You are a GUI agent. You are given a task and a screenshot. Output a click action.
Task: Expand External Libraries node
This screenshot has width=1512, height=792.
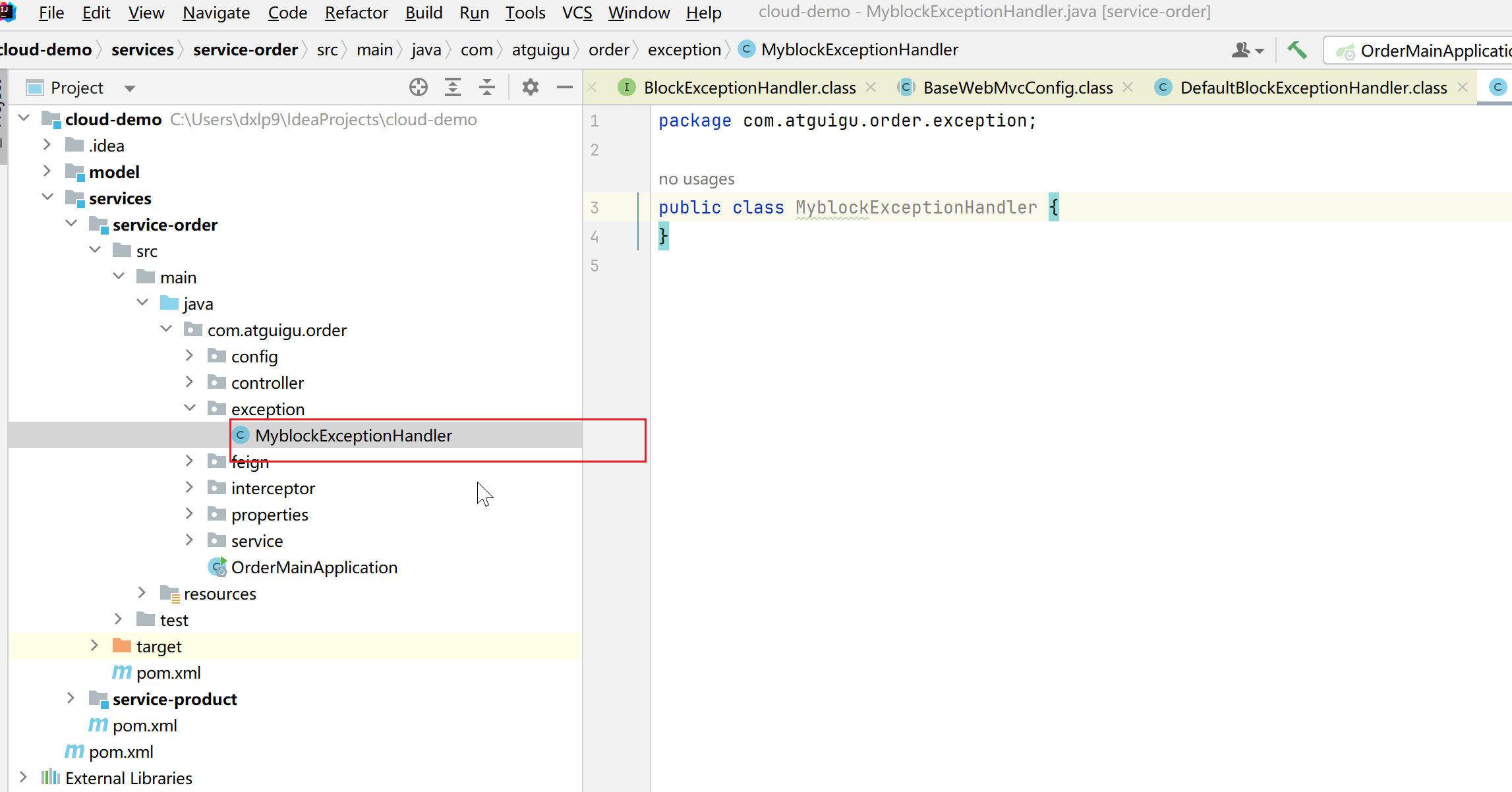[x=24, y=778]
